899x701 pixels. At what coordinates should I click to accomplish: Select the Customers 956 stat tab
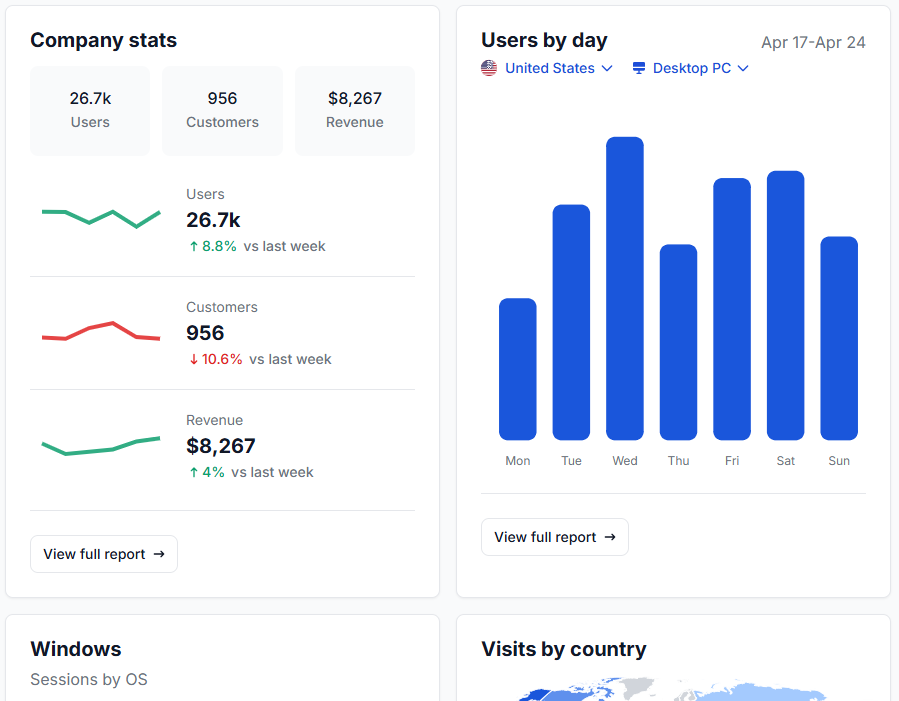coord(222,110)
